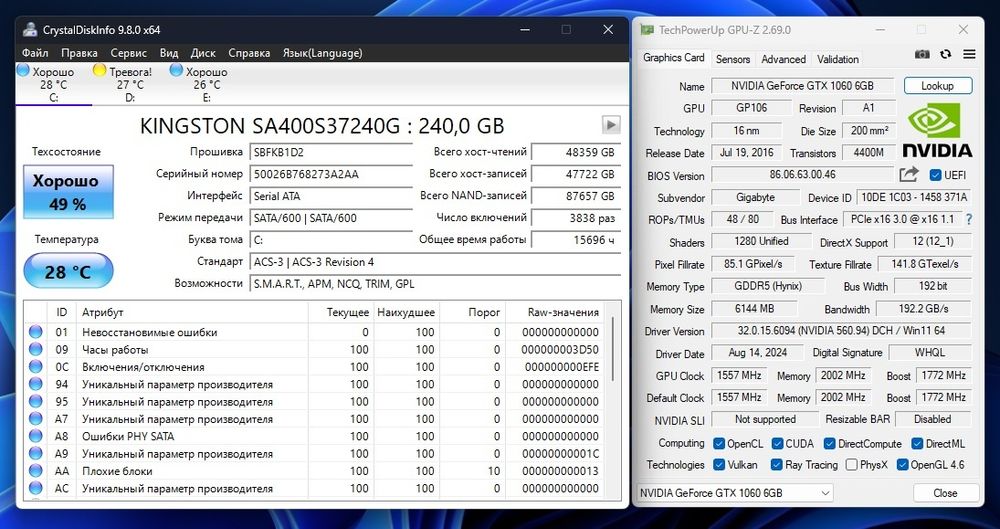
Task: Switch to the Sensors tab
Action: 733,59
